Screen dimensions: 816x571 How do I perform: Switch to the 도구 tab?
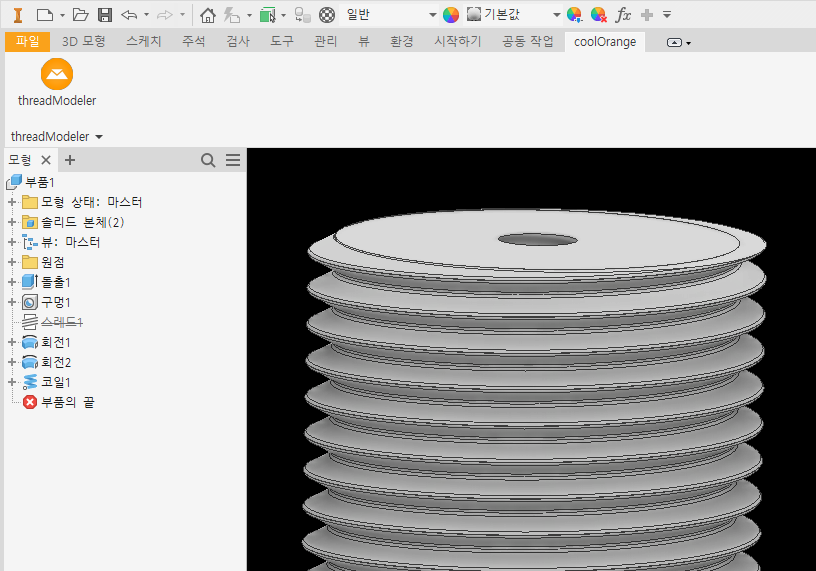282,42
